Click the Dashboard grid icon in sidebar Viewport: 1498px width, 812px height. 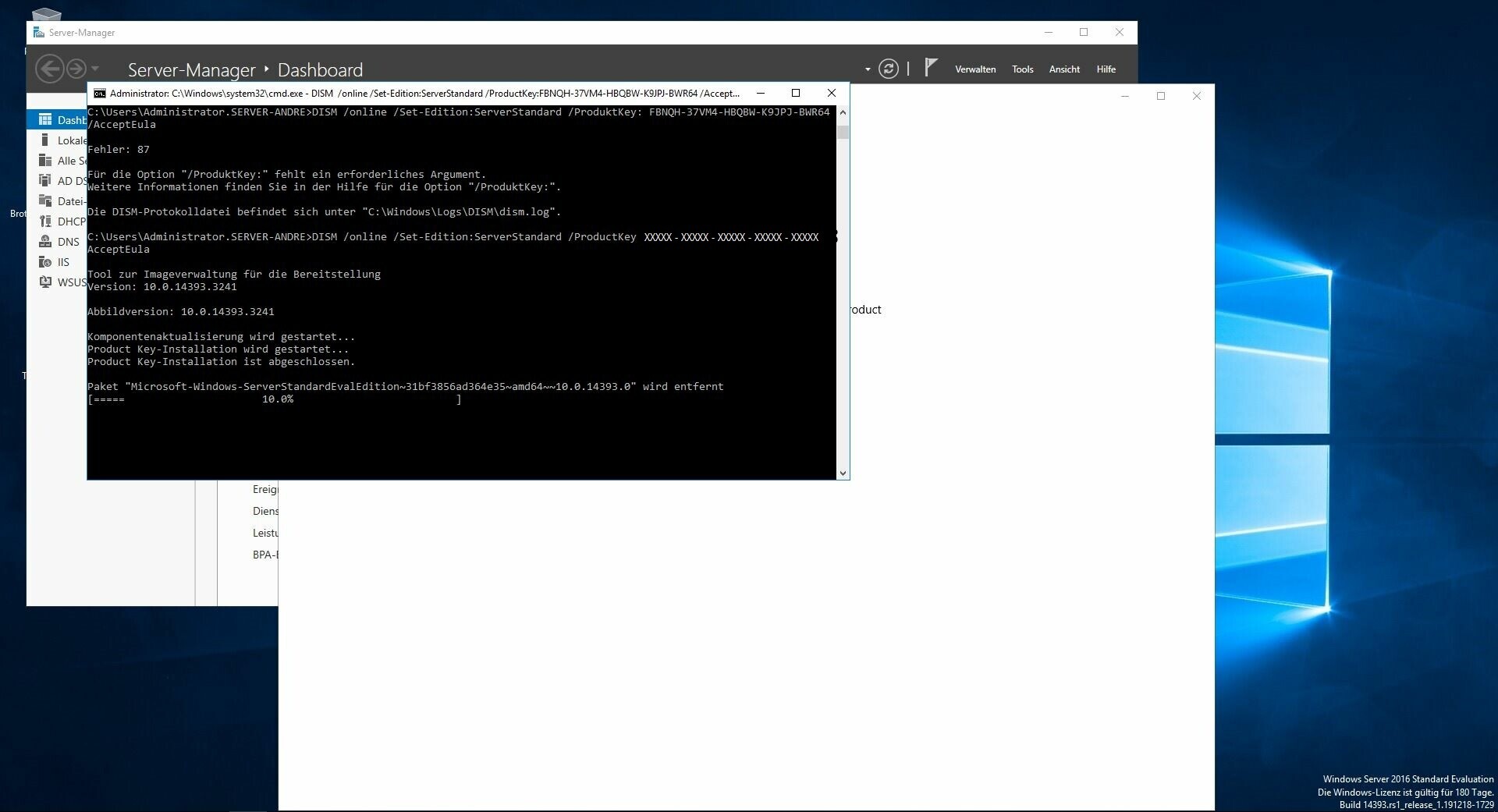(x=45, y=119)
